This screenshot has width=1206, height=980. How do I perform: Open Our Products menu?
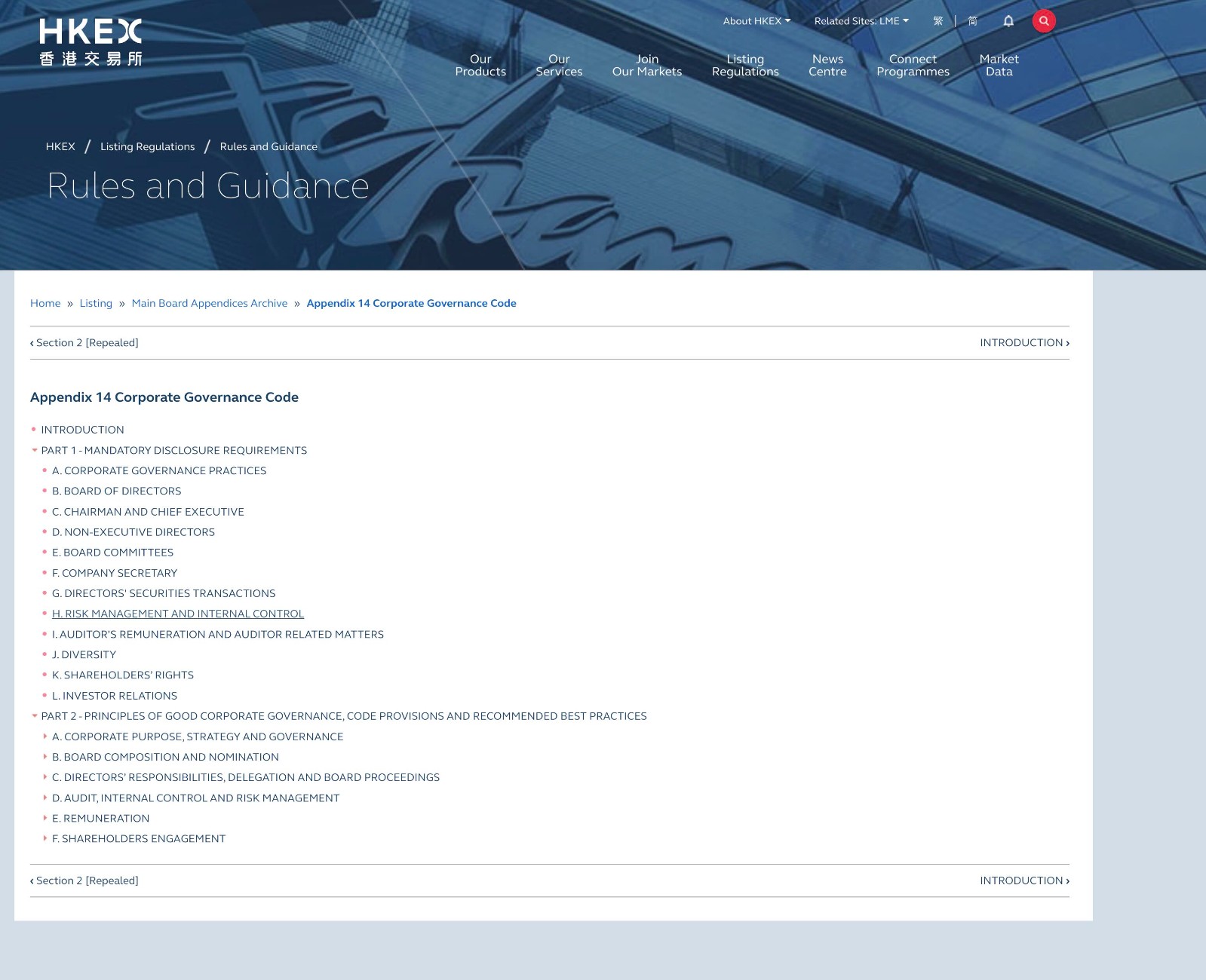tap(480, 66)
